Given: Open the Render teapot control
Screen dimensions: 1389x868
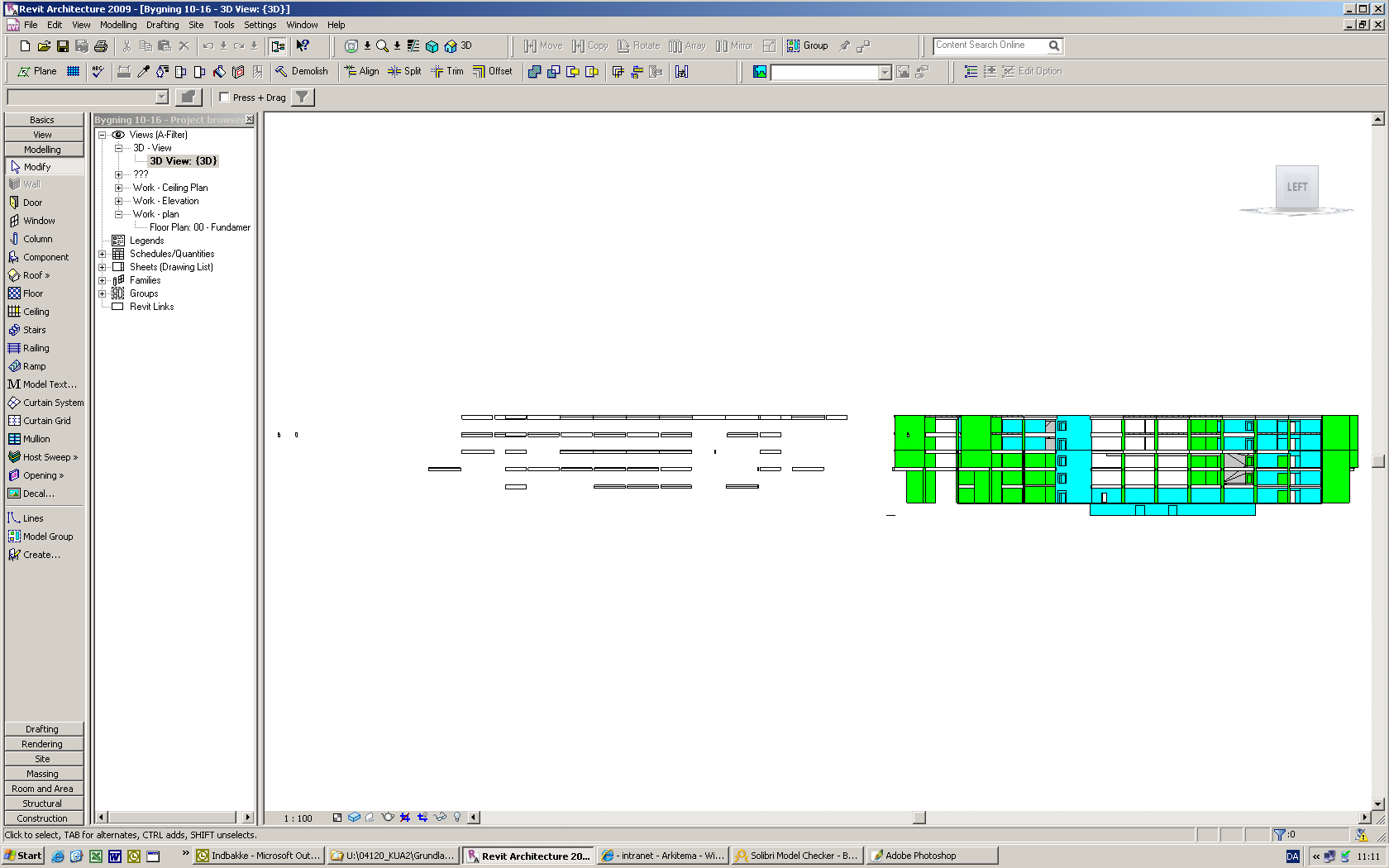Looking at the screenshot, I should pos(387,817).
